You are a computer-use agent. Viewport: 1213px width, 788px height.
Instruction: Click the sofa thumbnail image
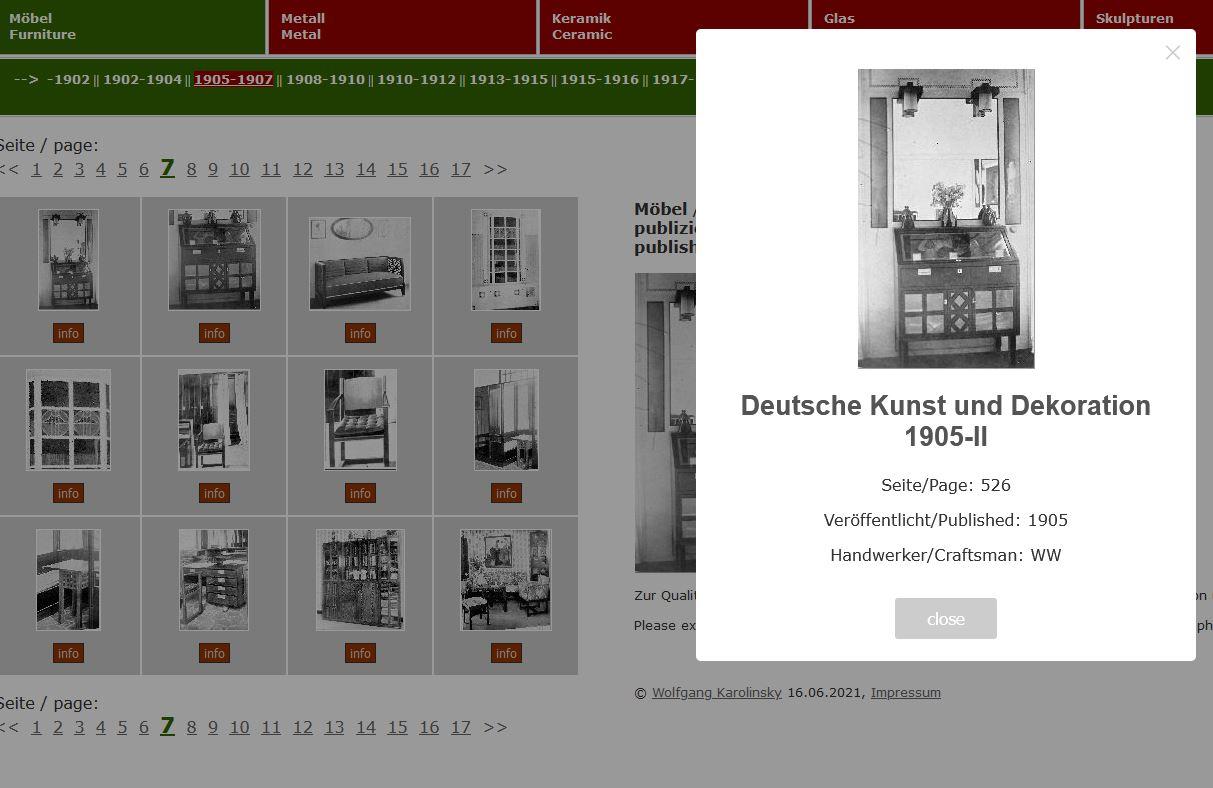(x=360, y=263)
